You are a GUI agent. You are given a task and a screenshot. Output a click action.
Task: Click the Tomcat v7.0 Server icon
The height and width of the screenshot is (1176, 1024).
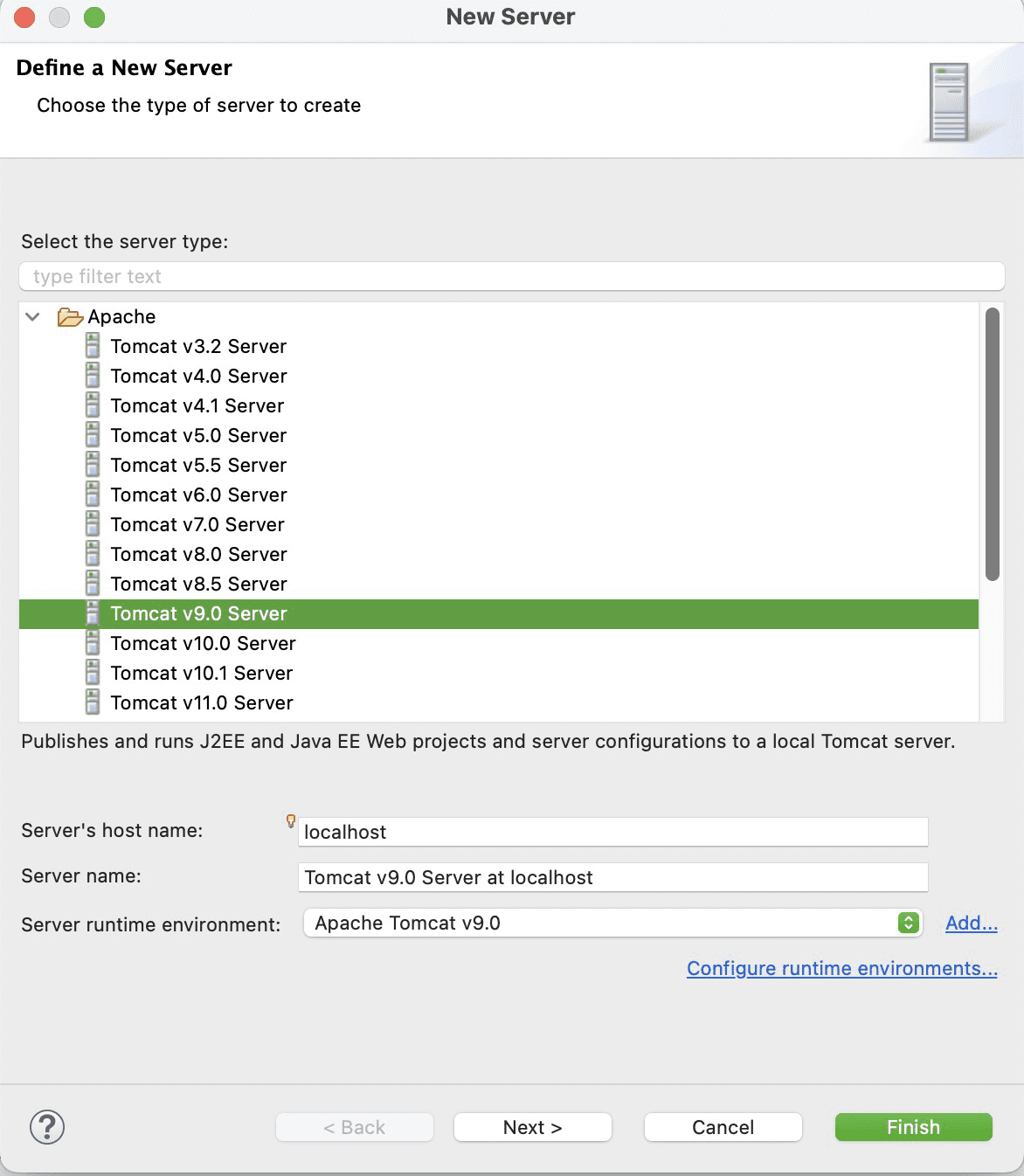point(93,524)
